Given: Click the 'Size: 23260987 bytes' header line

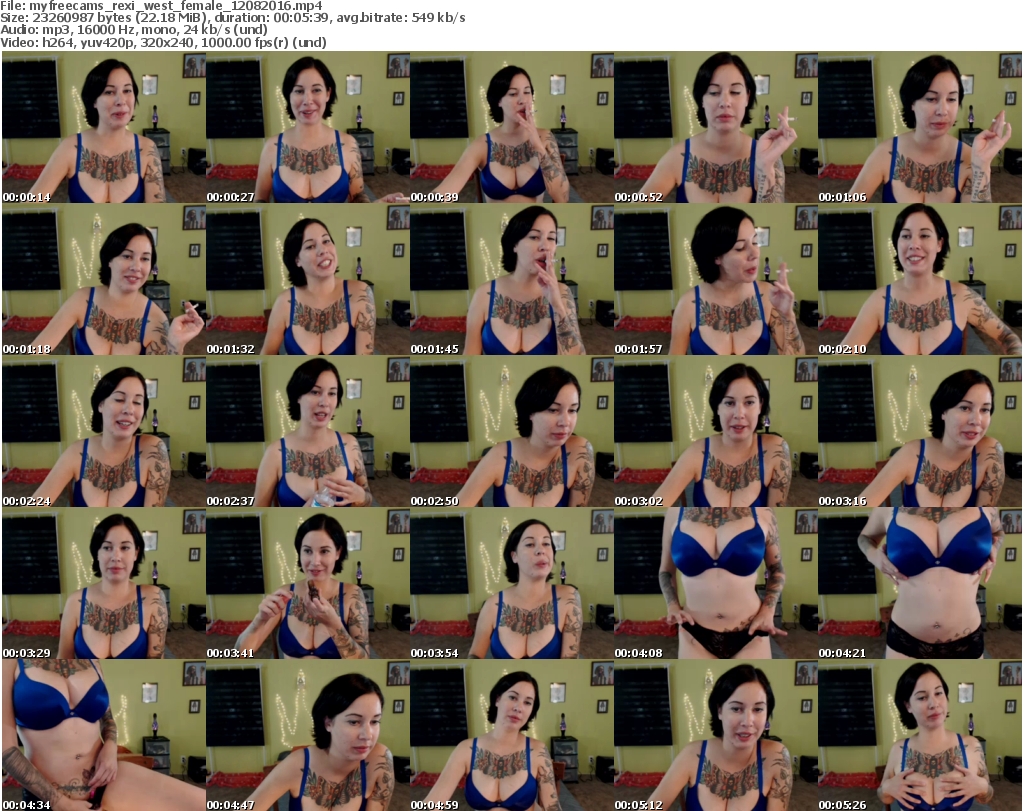Looking at the screenshot, I should pyautogui.click(x=233, y=18).
